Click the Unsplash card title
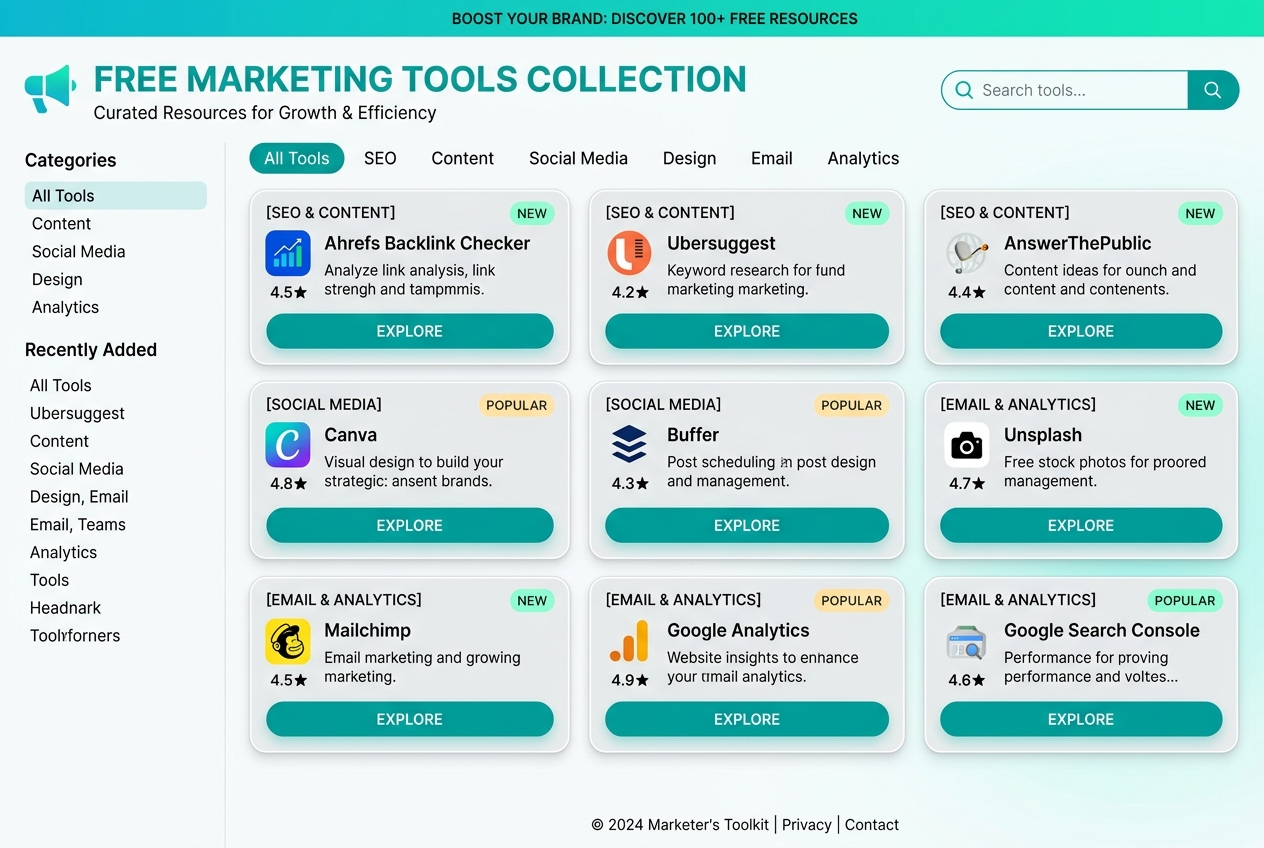This screenshot has width=1264, height=848. [x=1043, y=435]
